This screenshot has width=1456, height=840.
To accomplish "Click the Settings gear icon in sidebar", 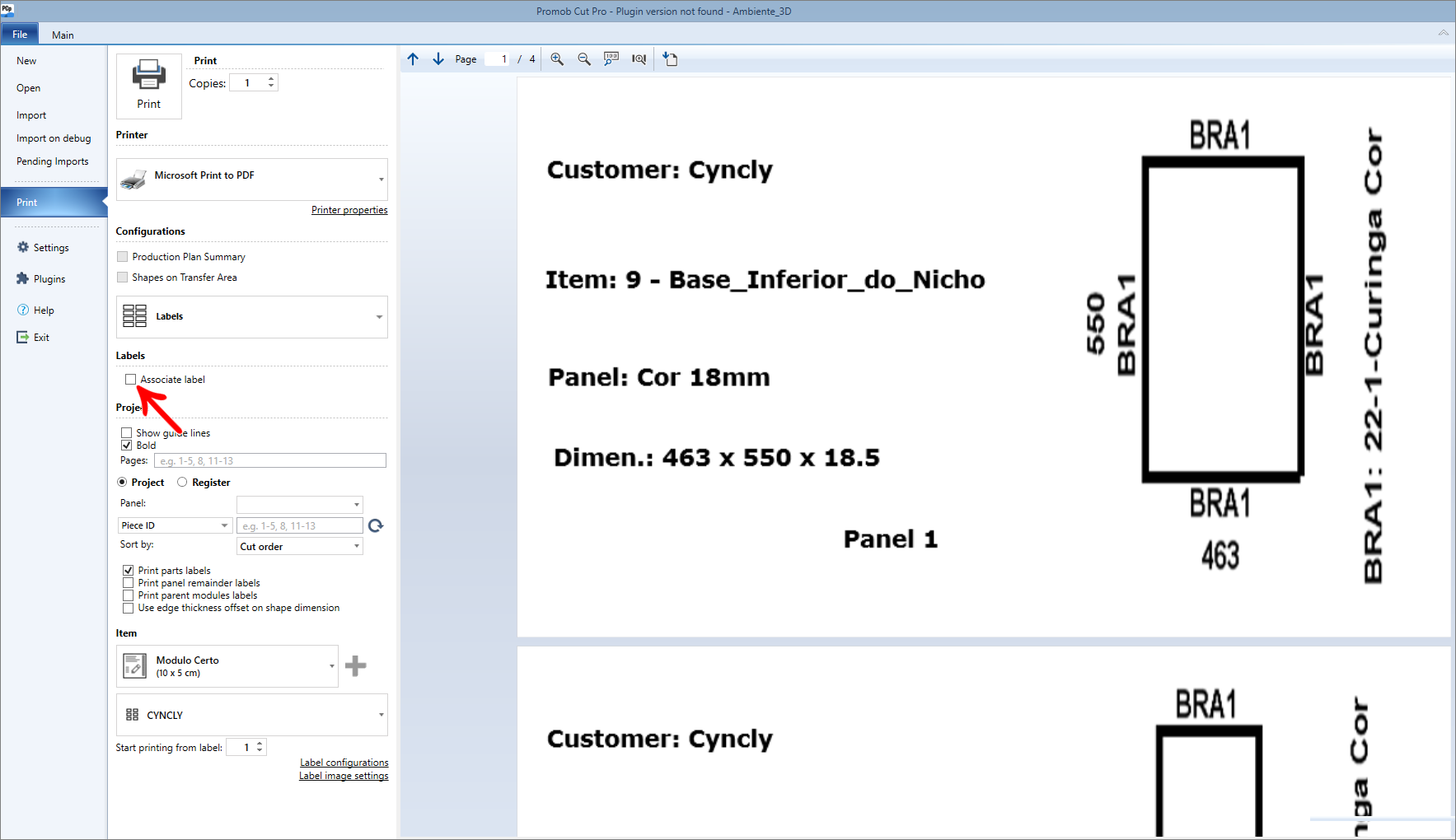I will pos(23,247).
